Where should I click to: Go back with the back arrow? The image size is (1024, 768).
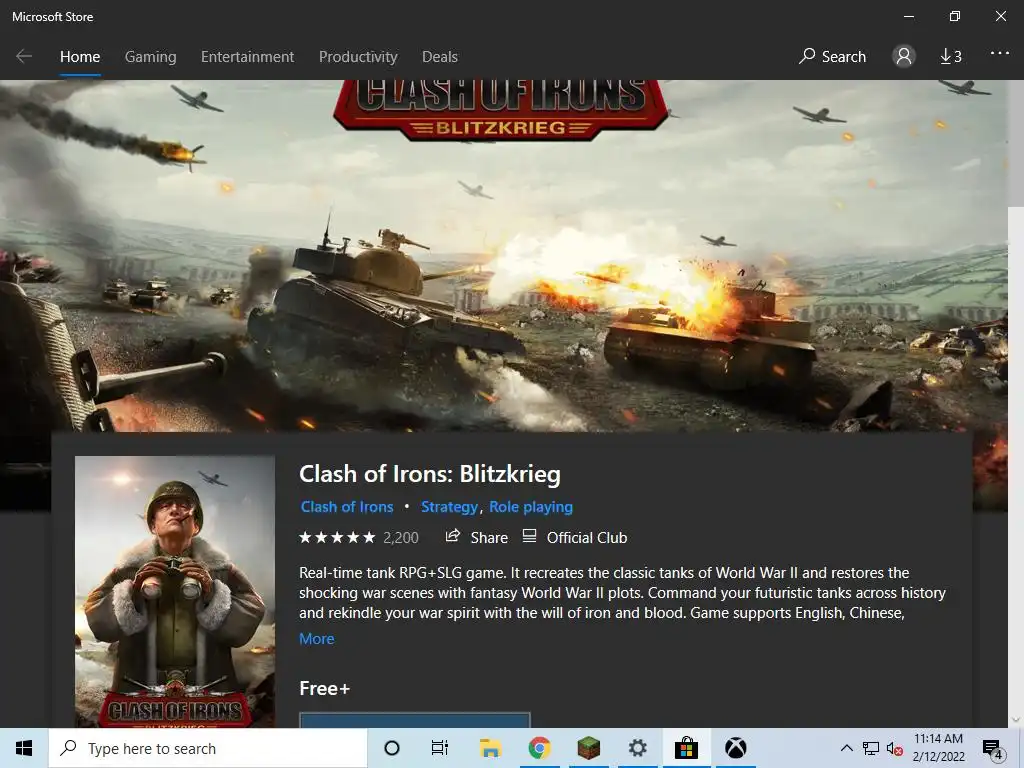[x=24, y=56]
